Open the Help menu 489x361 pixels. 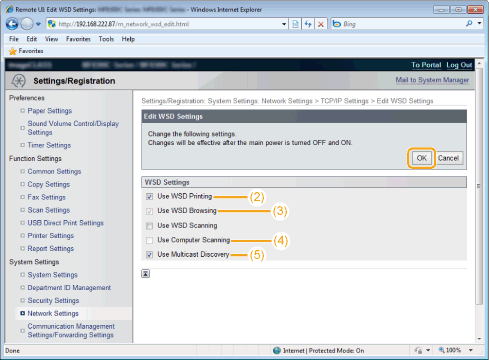(128, 39)
